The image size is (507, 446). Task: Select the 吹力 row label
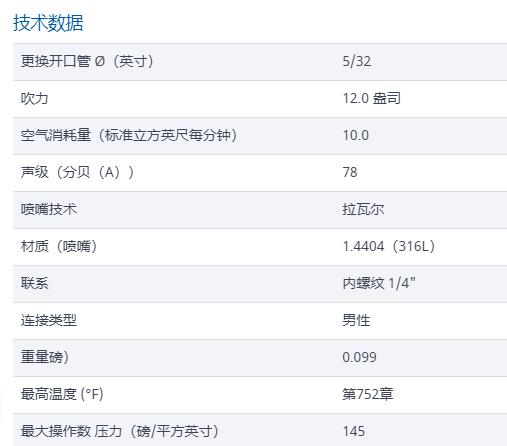[34, 98]
